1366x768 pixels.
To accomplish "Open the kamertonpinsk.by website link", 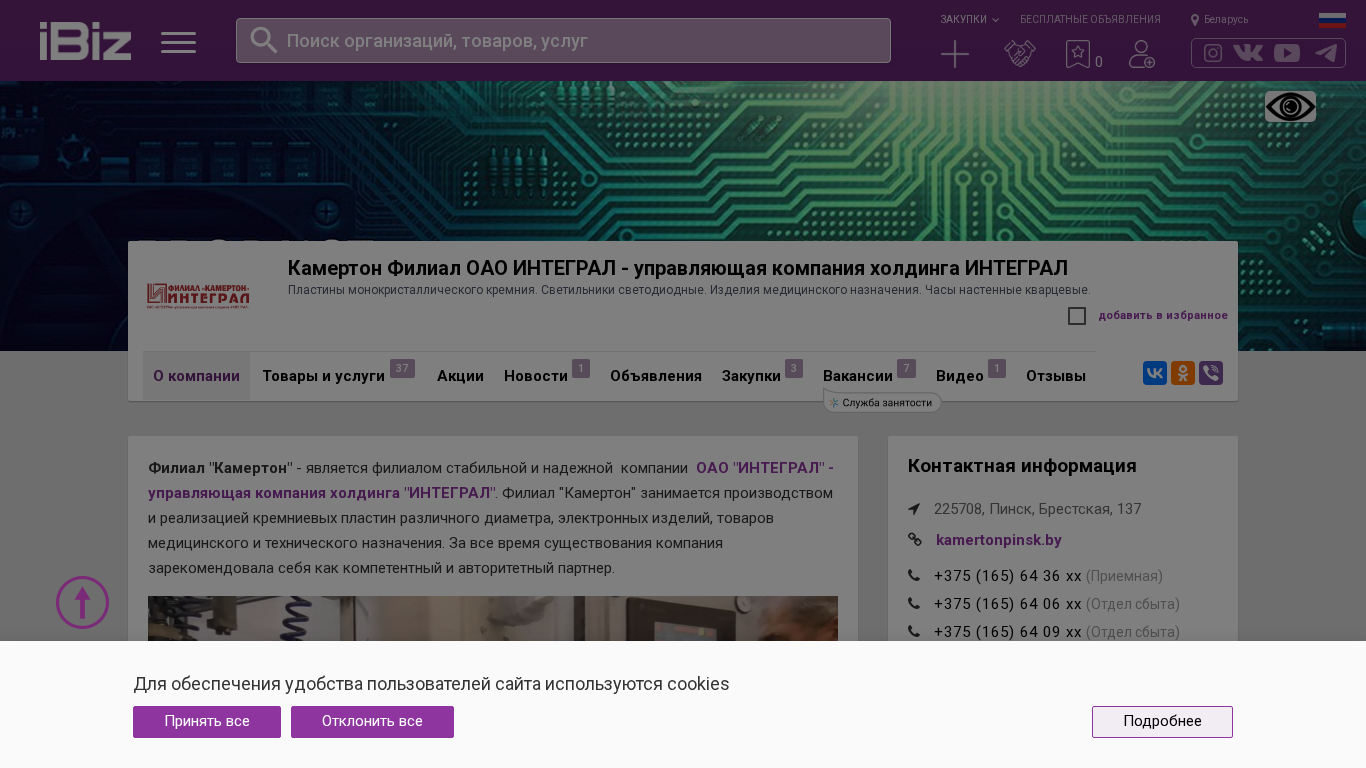I will pos(999,540).
